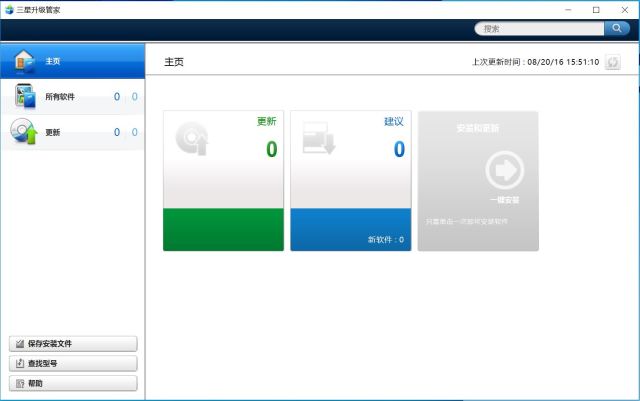Click the disc upload icon in 更新 card
This screenshot has width=640, height=401.
[x=192, y=138]
